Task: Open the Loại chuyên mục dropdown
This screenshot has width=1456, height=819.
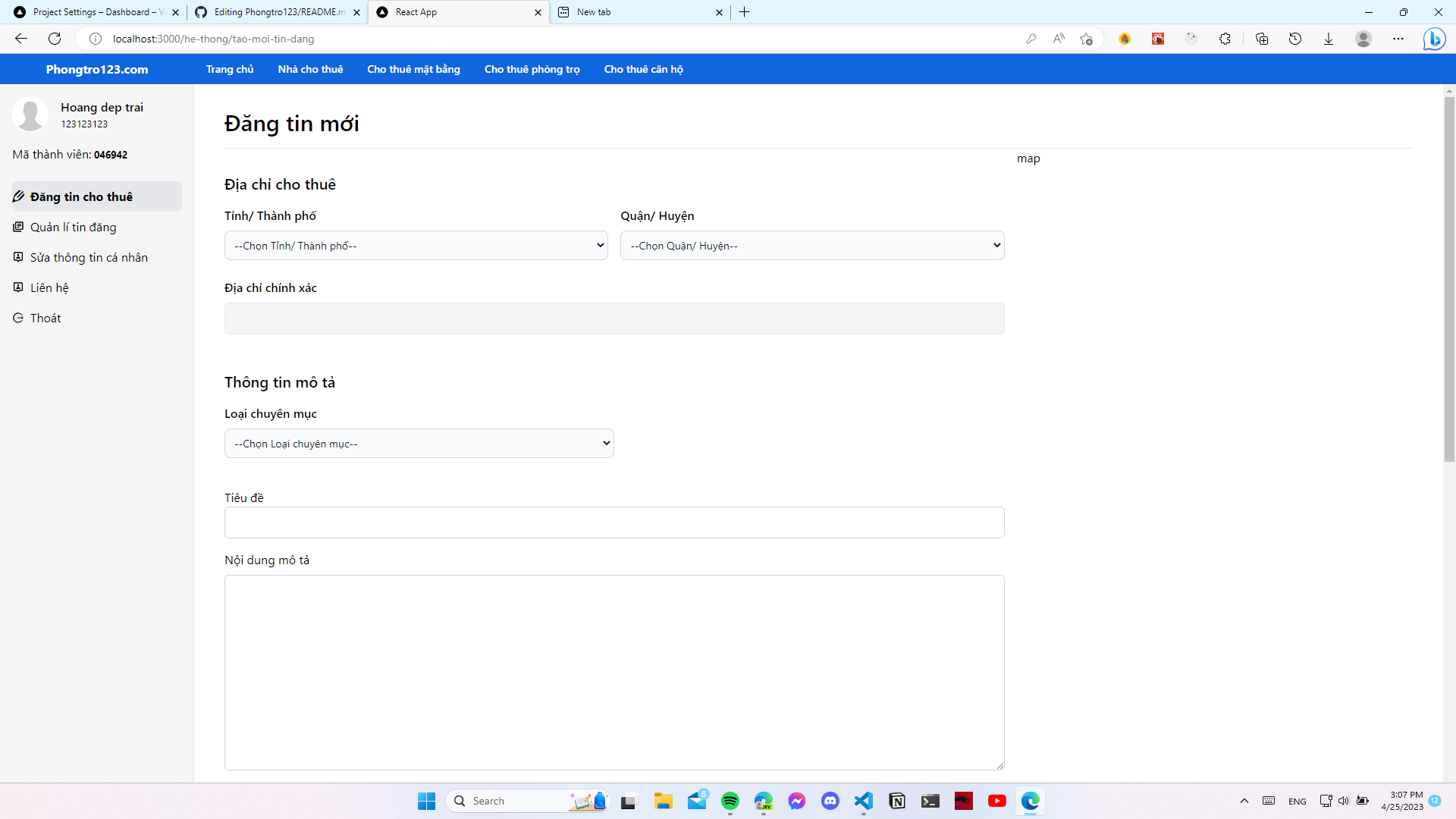Action: (419, 444)
